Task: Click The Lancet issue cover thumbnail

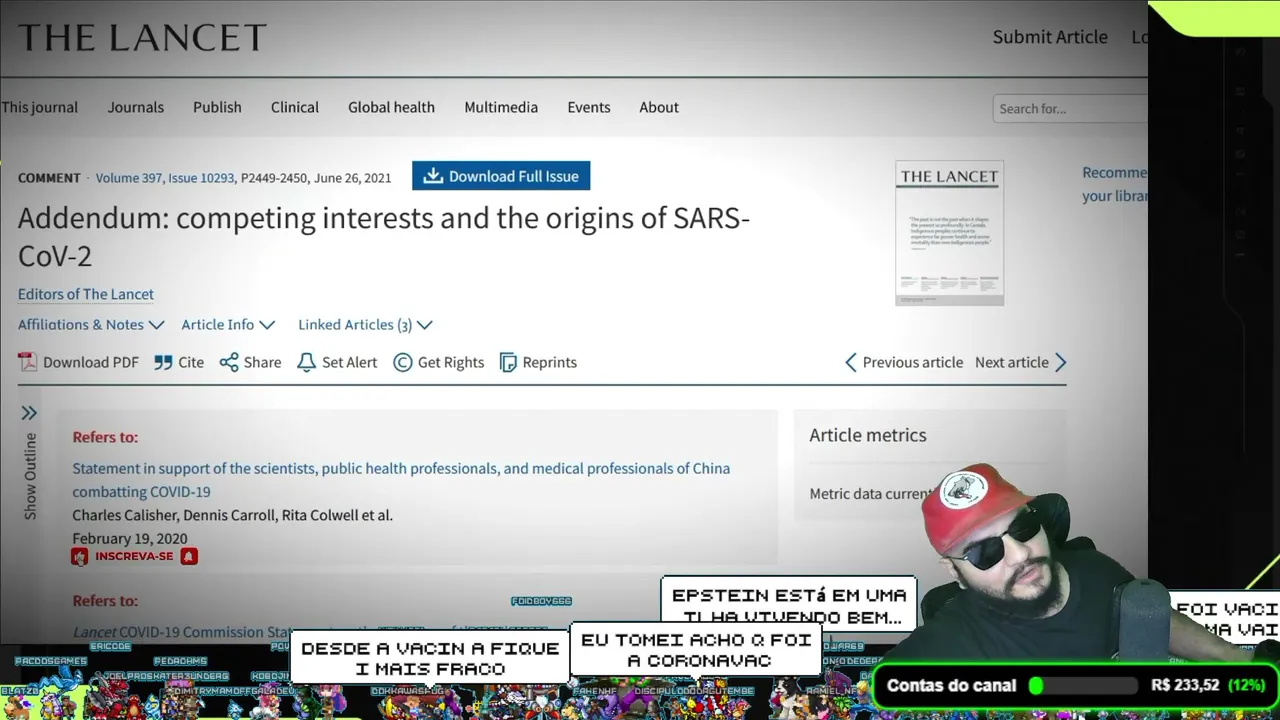Action: click(949, 233)
